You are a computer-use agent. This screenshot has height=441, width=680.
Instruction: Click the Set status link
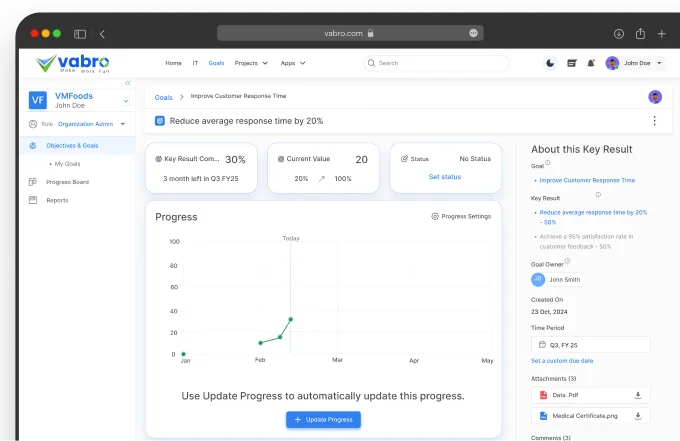(x=445, y=177)
